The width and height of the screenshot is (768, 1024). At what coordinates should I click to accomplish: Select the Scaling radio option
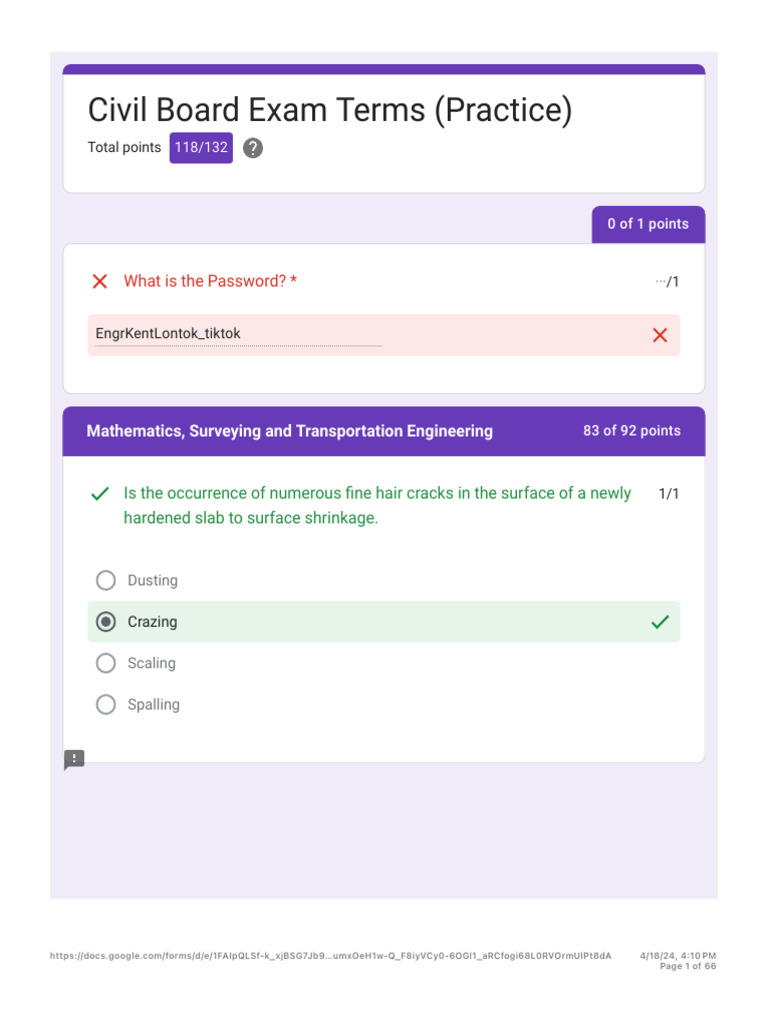tap(106, 663)
